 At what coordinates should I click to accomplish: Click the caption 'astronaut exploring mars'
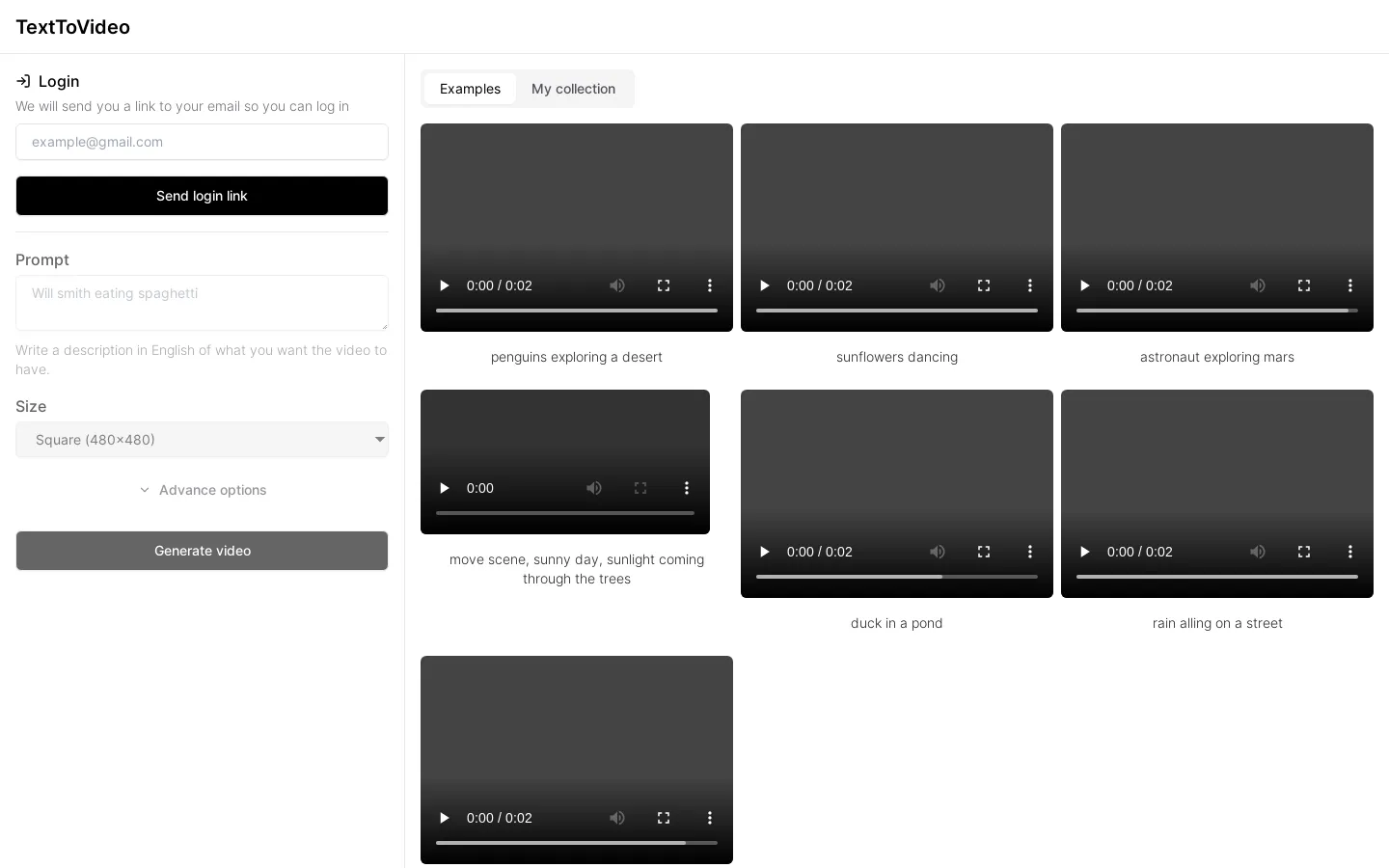point(1217,357)
